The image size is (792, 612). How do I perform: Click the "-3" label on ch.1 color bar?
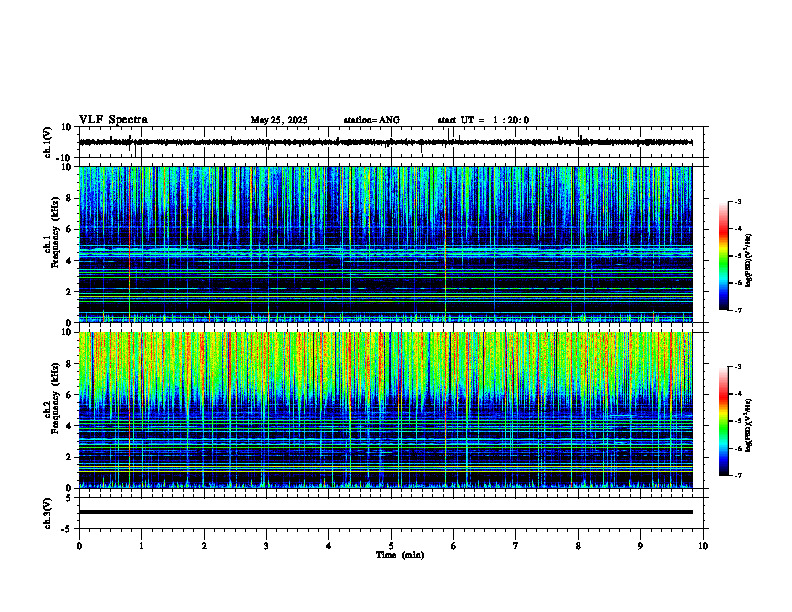737,201
